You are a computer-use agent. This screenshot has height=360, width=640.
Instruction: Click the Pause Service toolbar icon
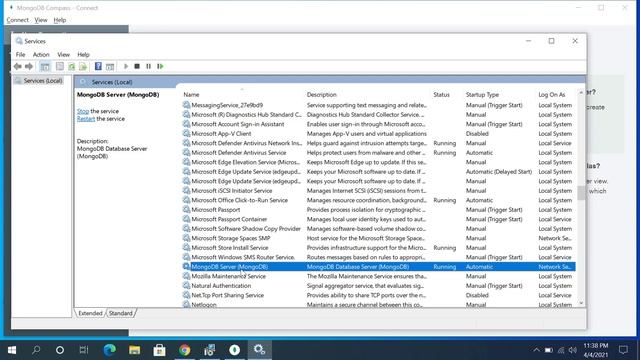click(149, 66)
